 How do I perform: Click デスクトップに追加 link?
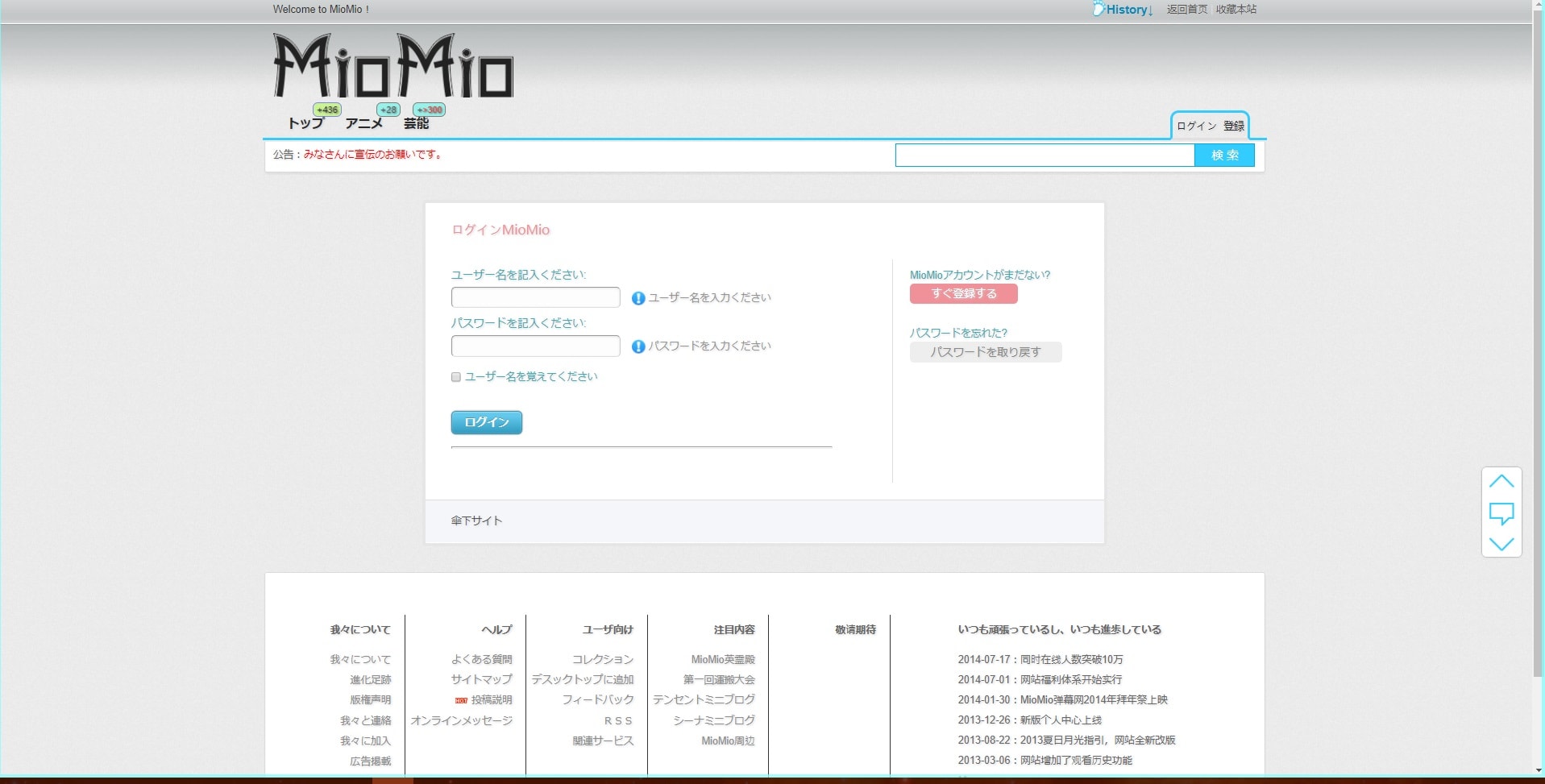pyautogui.click(x=583, y=680)
